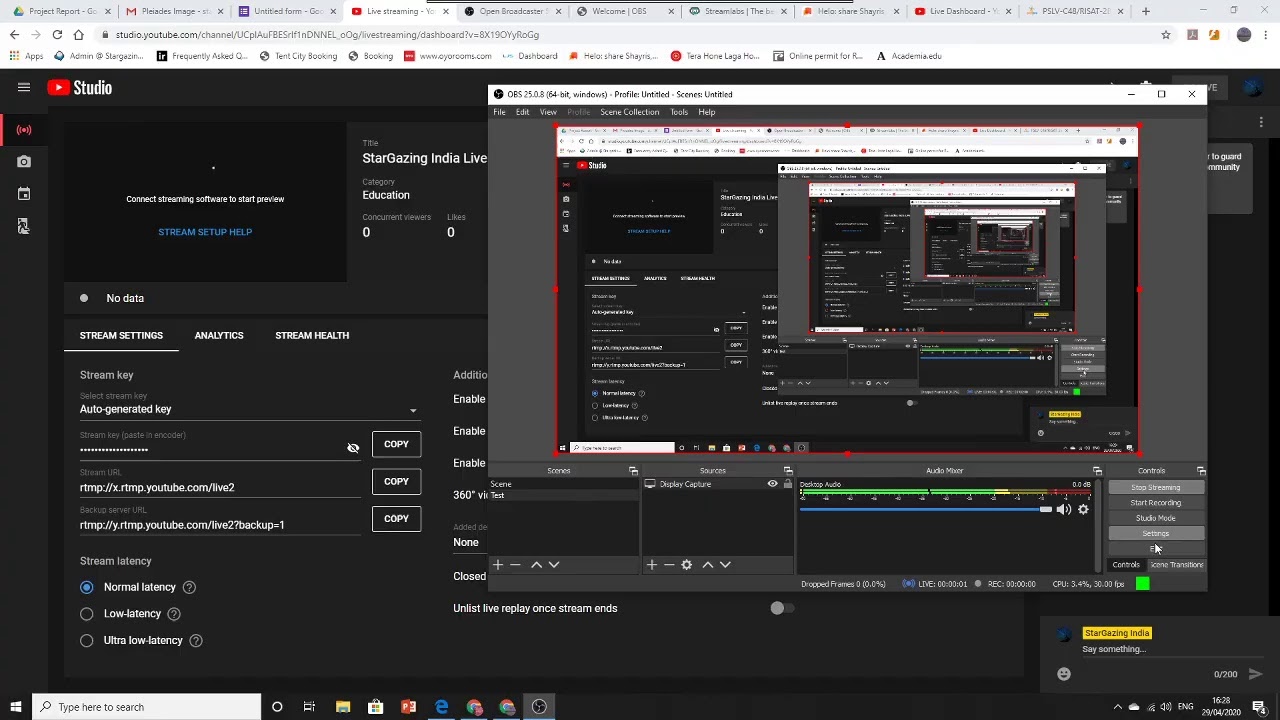Move scene down in the Scenes panel

point(554,565)
